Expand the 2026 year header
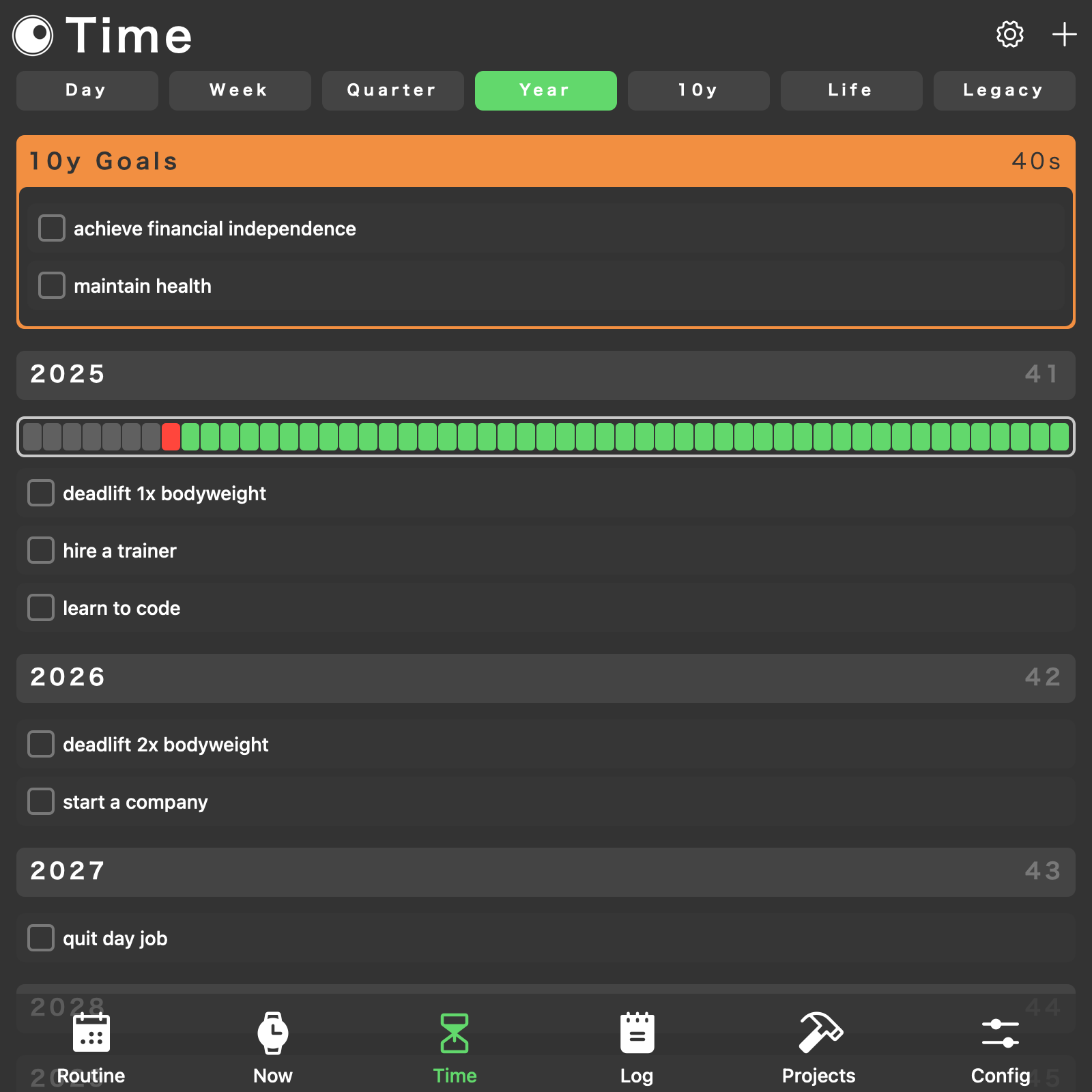 (x=546, y=678)
